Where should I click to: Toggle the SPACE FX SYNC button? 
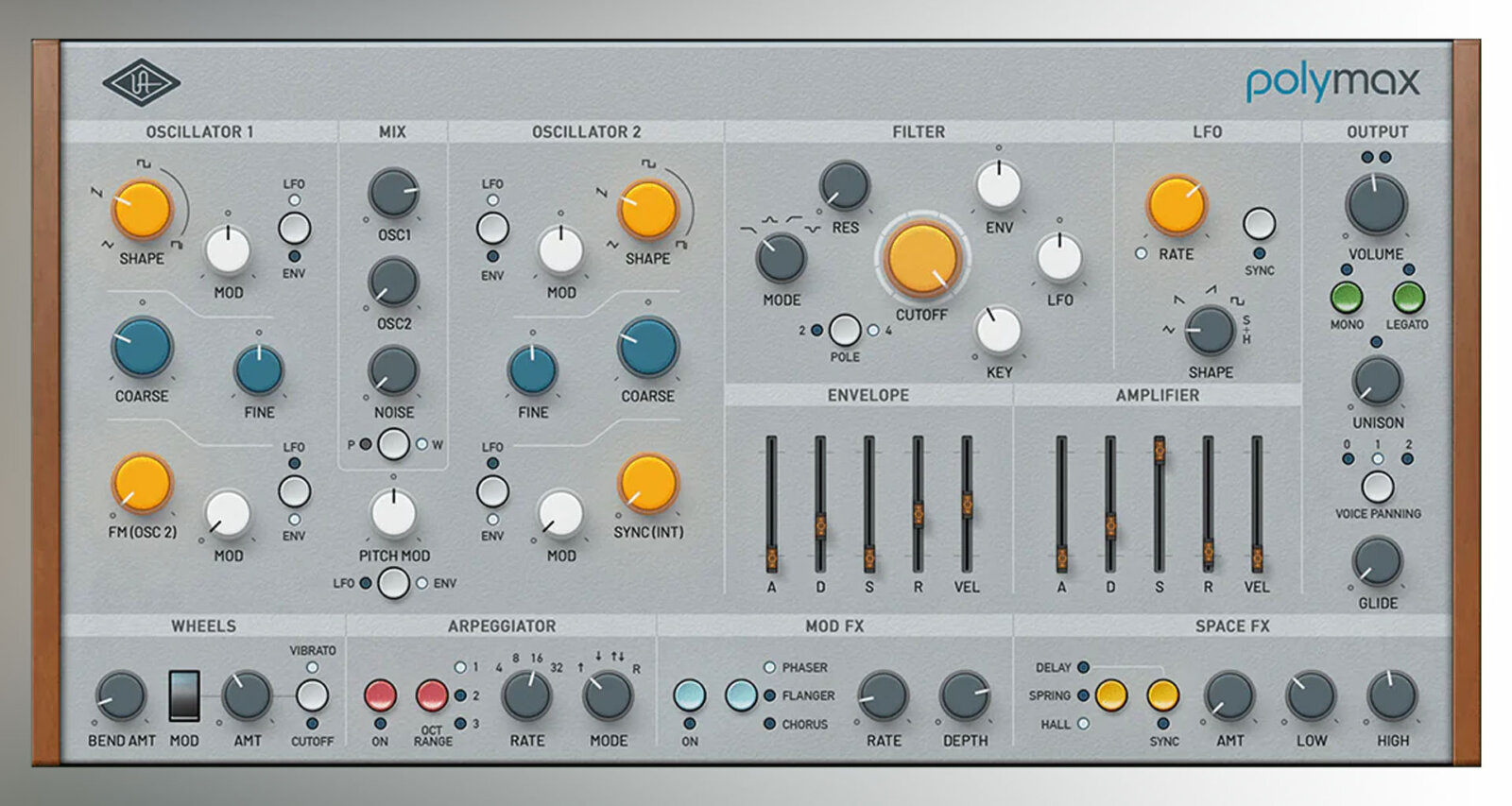(1163, 696)
